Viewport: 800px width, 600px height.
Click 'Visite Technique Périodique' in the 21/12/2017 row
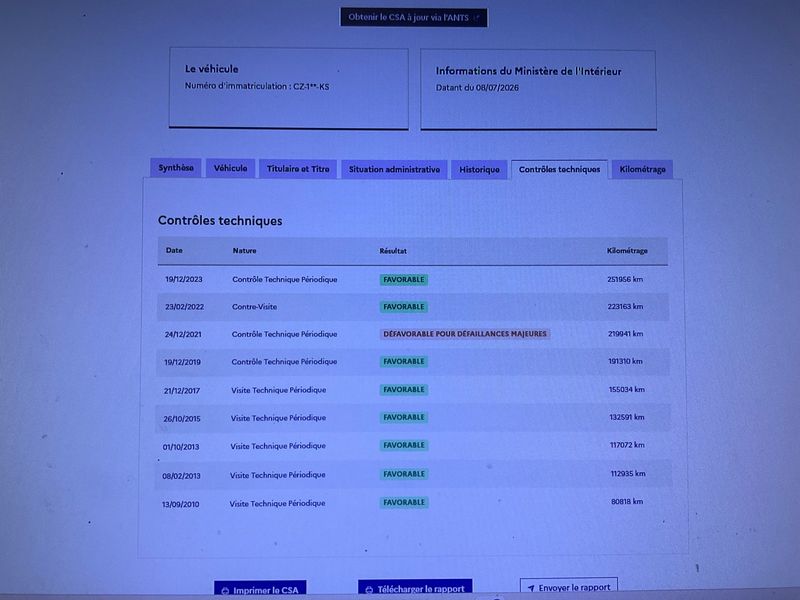point(279,390)
